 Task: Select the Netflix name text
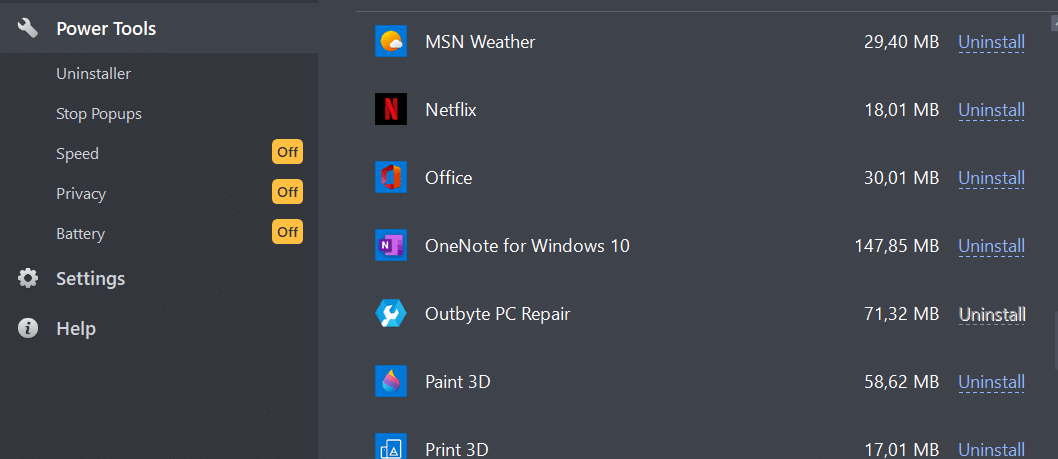pos(451,110)
